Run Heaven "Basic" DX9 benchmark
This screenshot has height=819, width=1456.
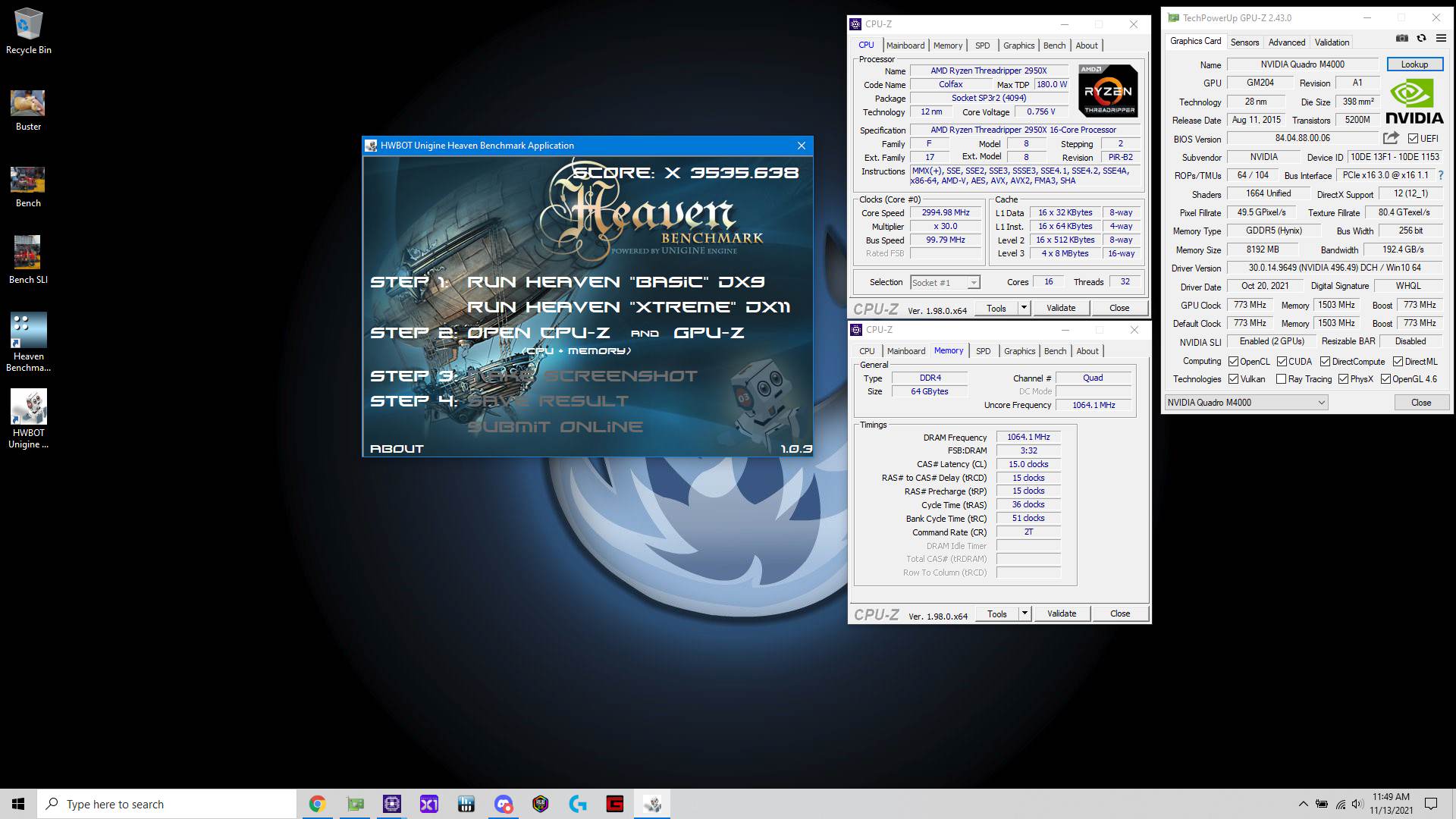616,282
